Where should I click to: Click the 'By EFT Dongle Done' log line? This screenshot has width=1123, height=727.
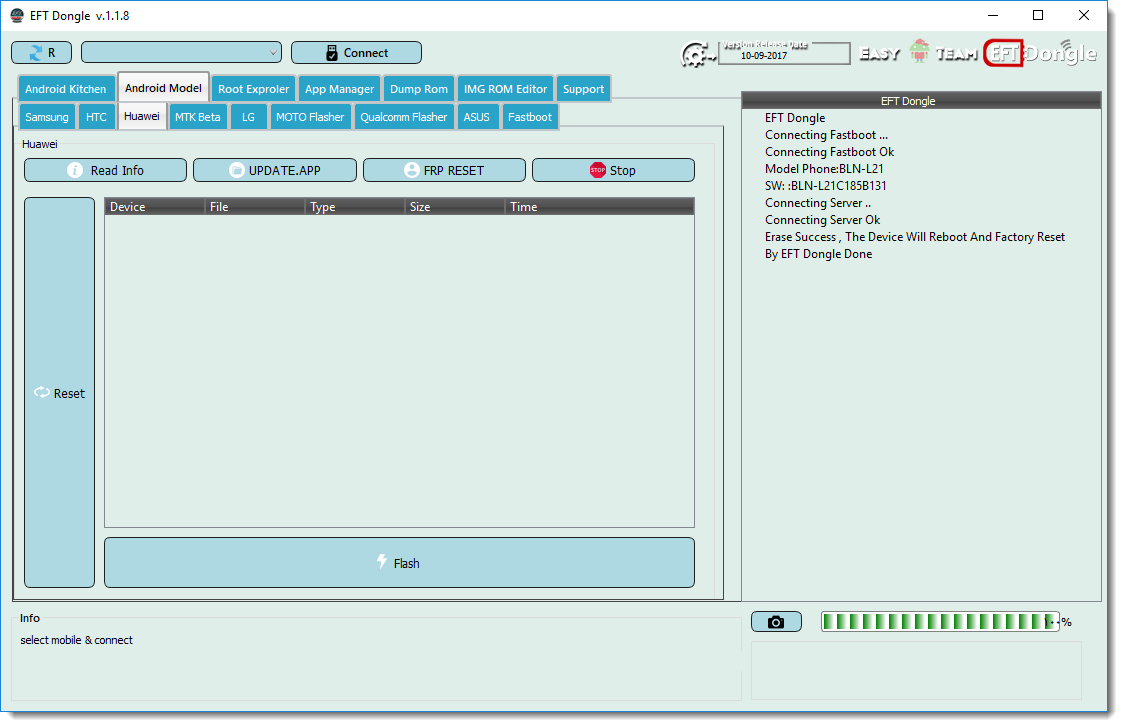point(819,254)
